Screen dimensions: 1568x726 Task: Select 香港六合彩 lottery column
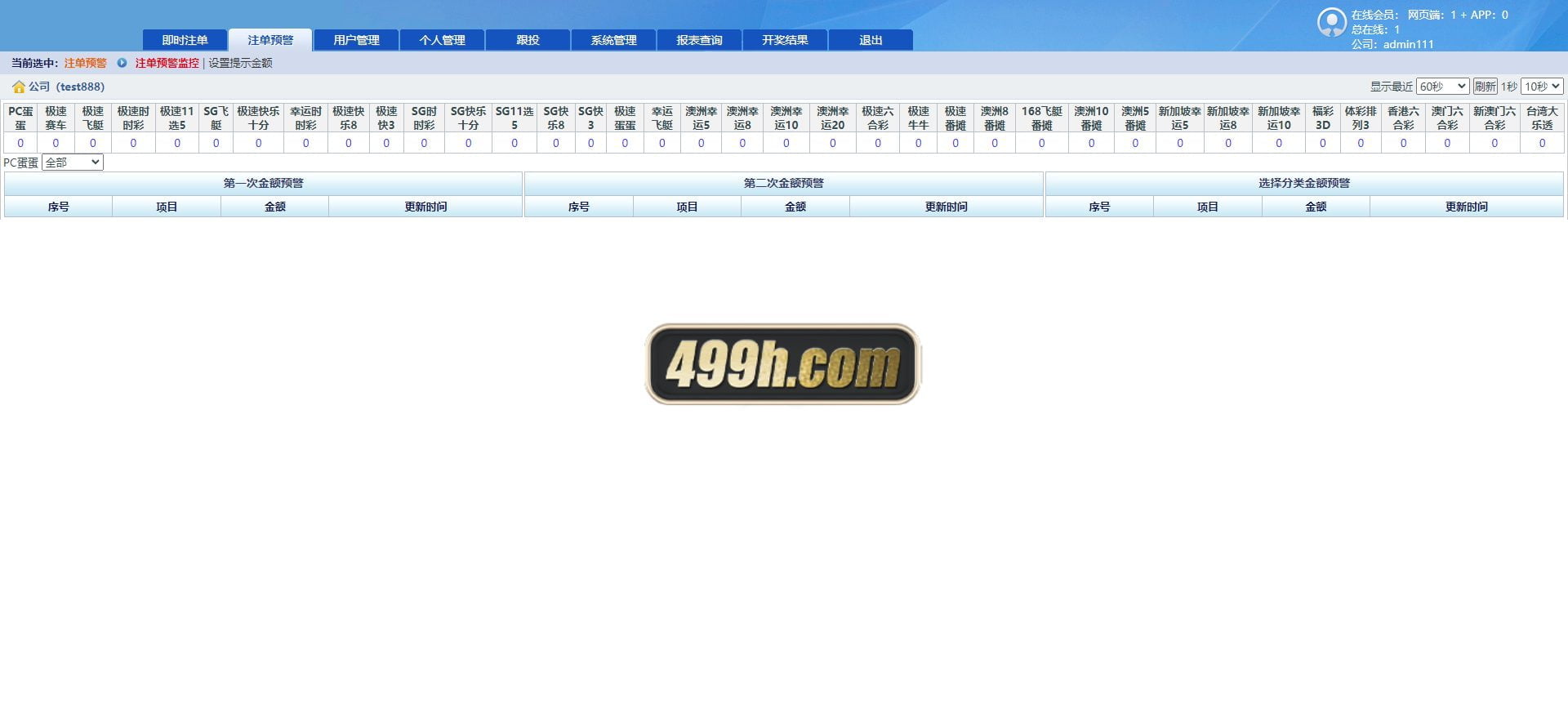coord(1404,118)
